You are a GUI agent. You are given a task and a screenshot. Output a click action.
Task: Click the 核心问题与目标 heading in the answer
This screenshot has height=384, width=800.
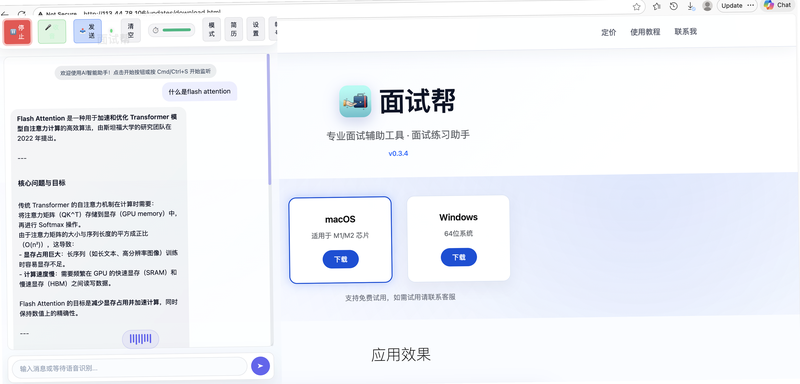pos(41,183)
